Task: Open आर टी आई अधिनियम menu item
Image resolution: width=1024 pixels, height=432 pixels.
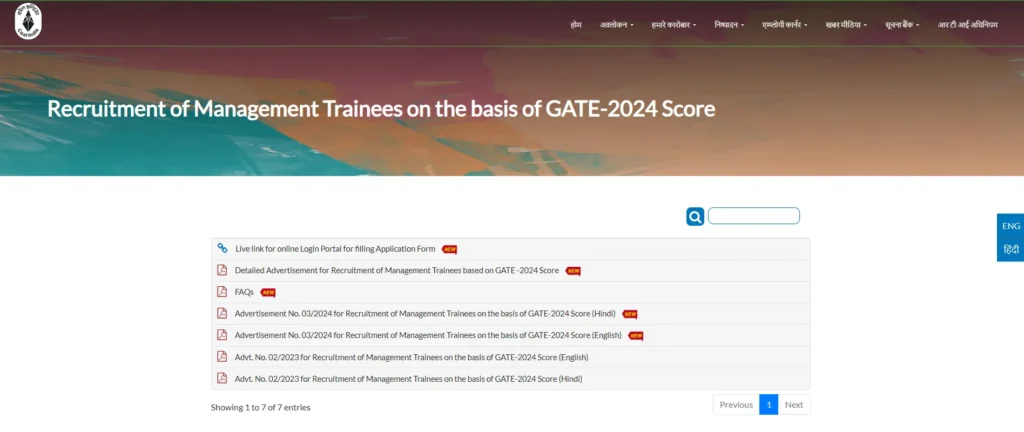Action: coord(967,24)
